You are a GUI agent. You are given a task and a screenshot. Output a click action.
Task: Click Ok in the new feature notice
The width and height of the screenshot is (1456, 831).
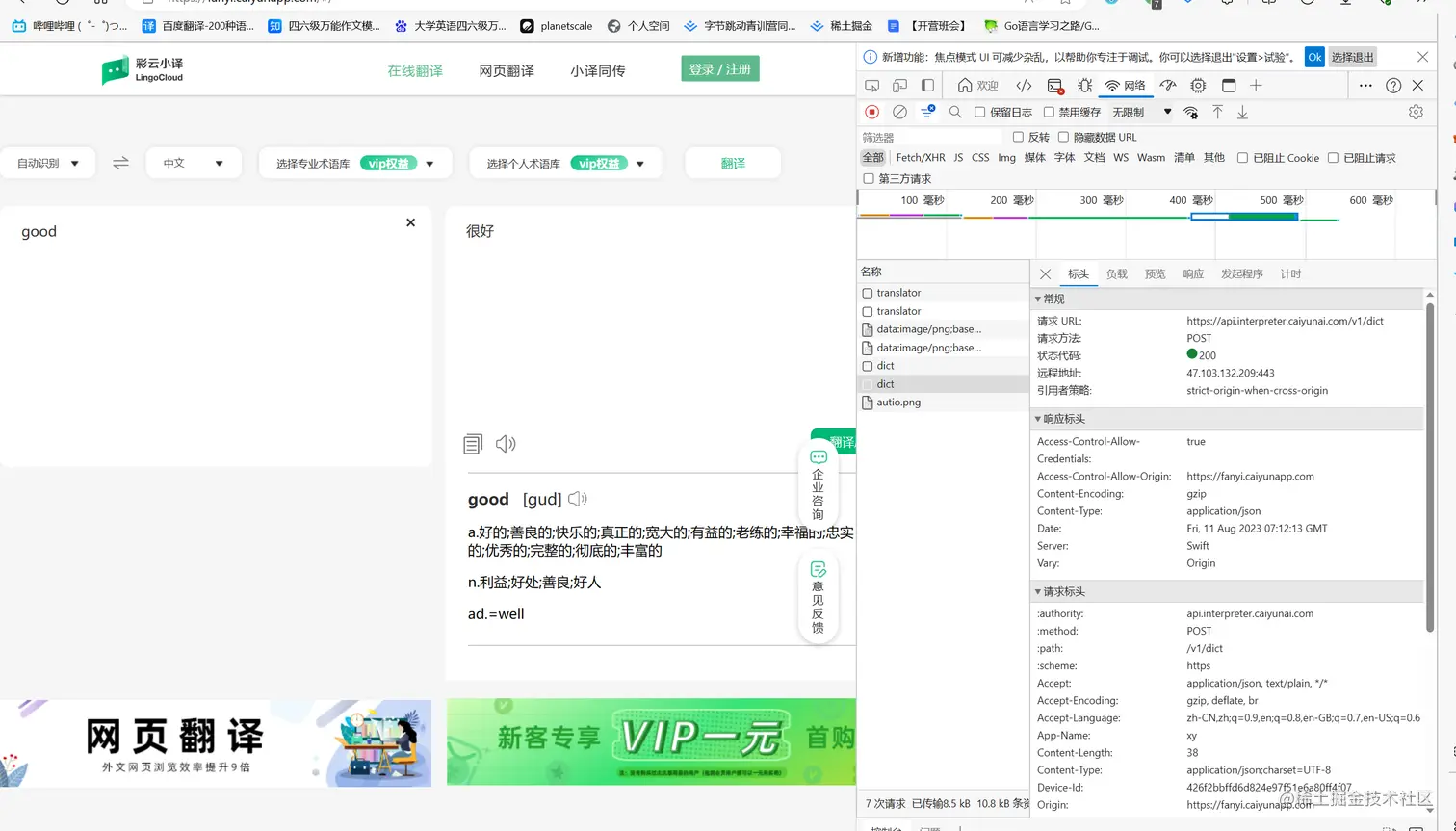click(1314, 57)
